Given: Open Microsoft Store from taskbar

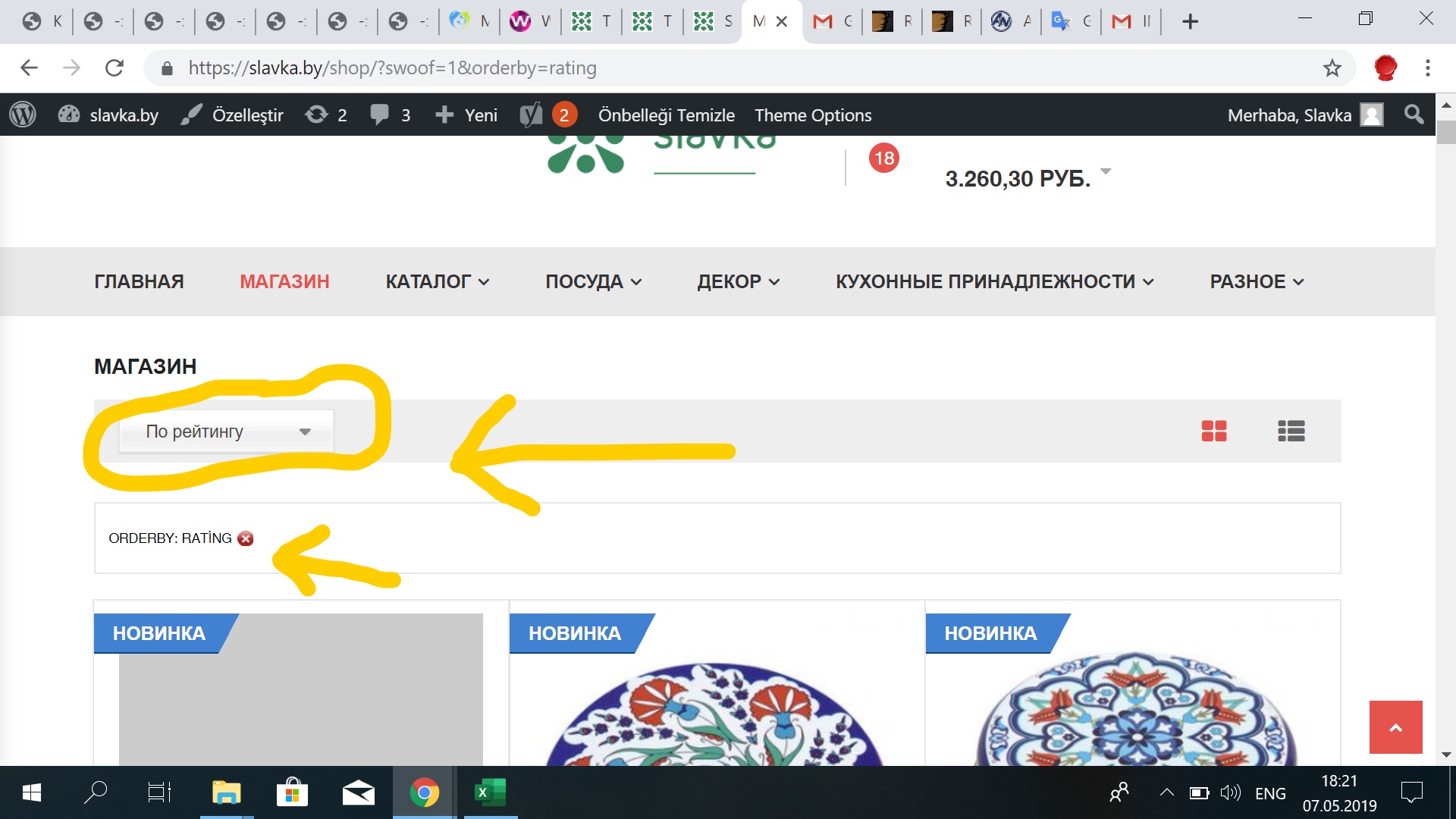Looking at the screenshot, I should click(292, 792).
